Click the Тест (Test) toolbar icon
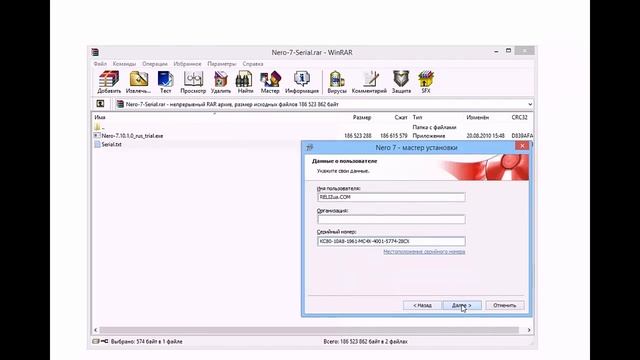640x360 pixels. point(165,82)
